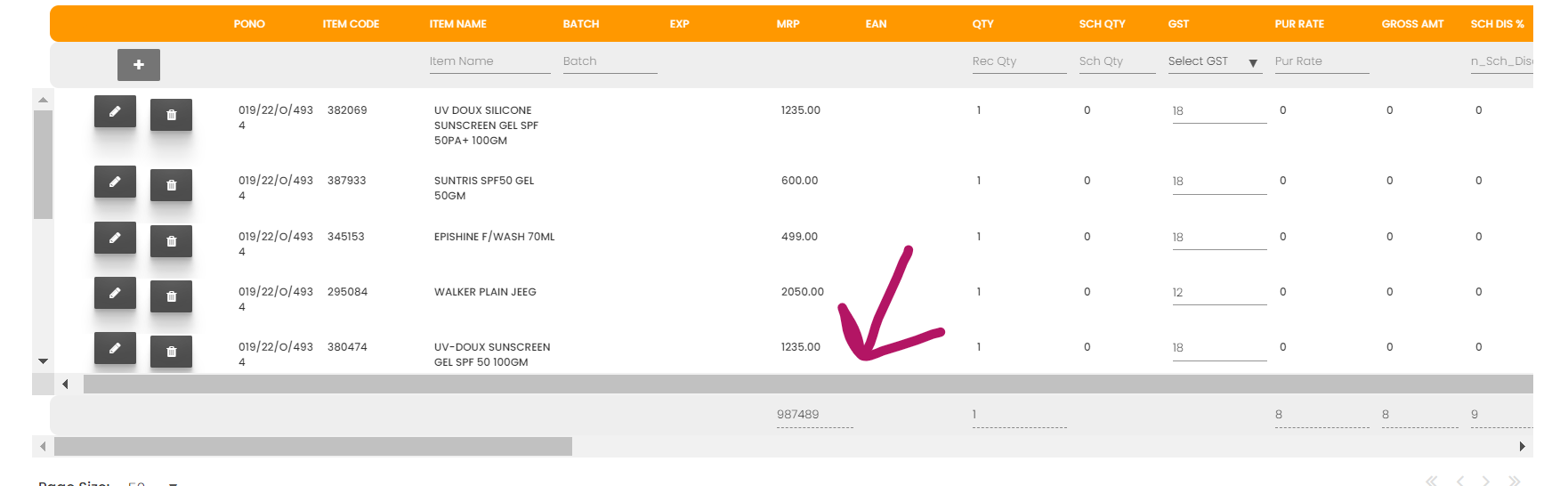Screen dimensions: 1568x486
Task: Edit the UV-DOUX SUNSCREEN GEL SPF 50 row
Action: pyautogui.click(x=115, y=348)
